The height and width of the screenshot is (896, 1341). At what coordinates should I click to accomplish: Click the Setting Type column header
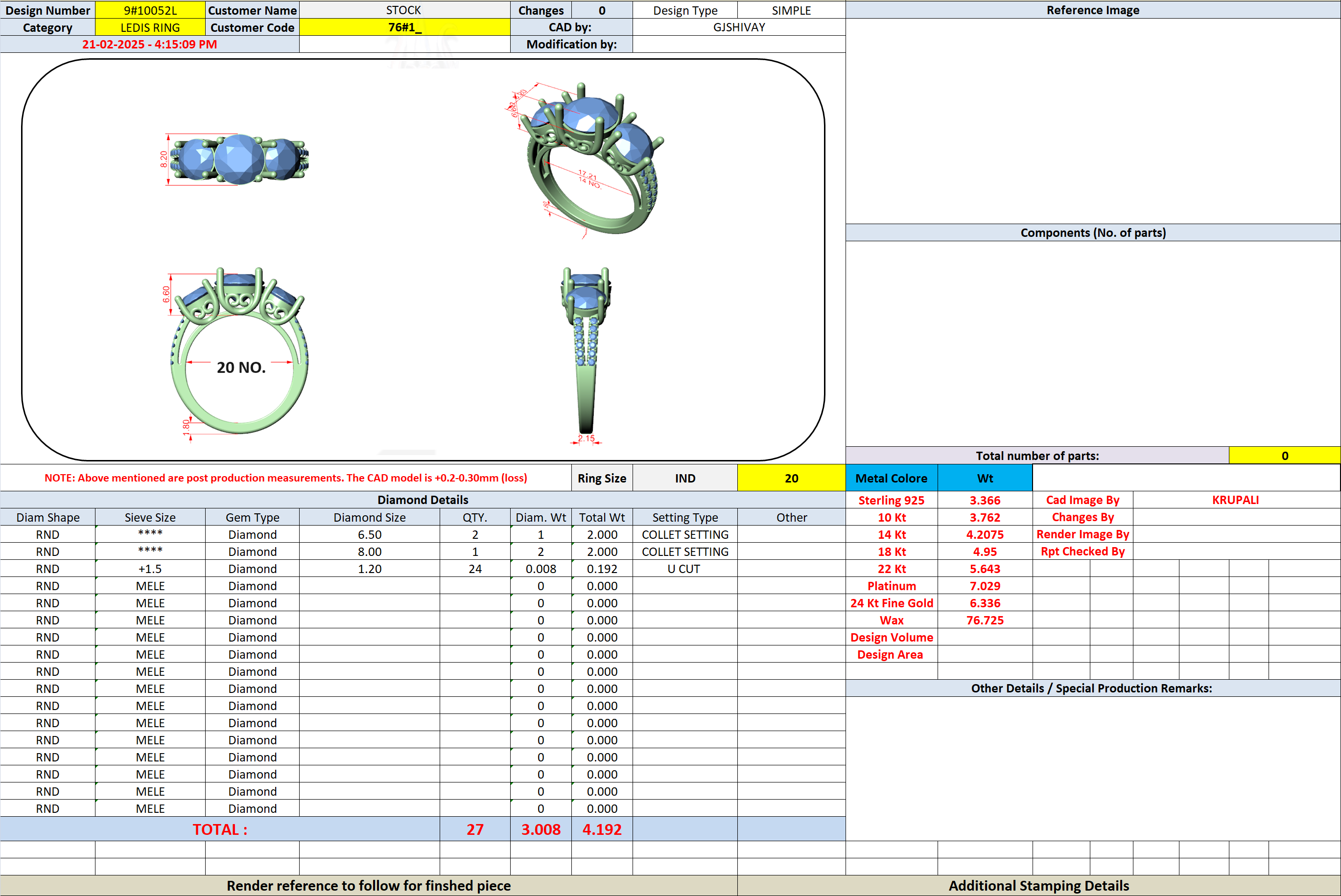point(685,517)
